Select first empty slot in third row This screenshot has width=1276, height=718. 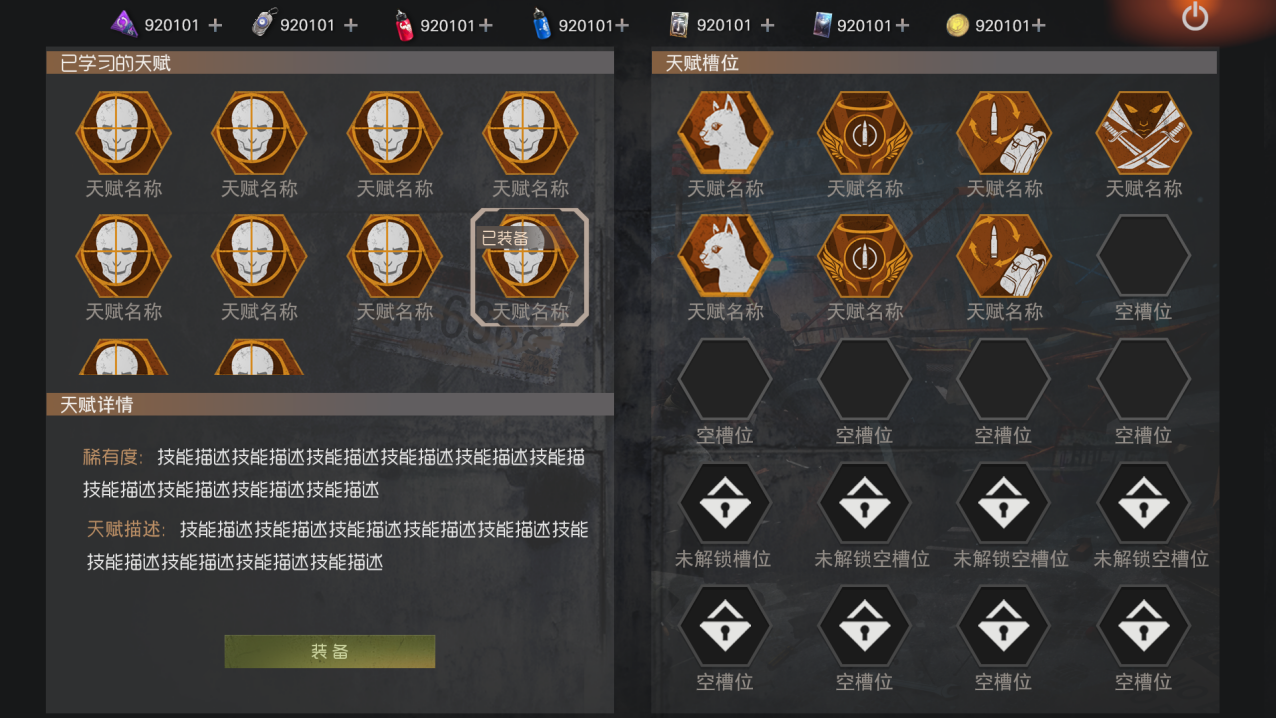tap(724, 380)
